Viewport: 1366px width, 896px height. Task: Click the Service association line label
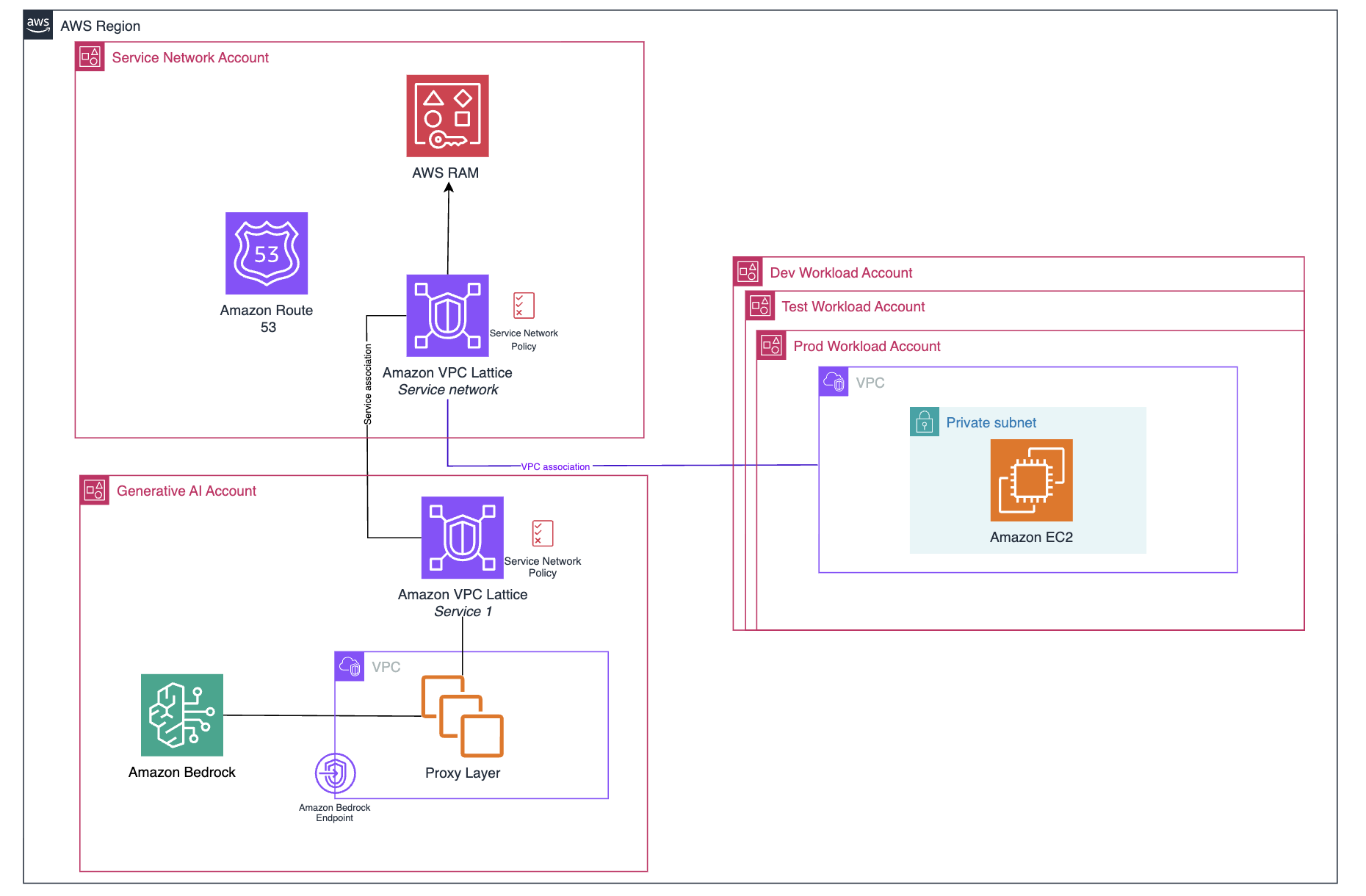[368, 384]
